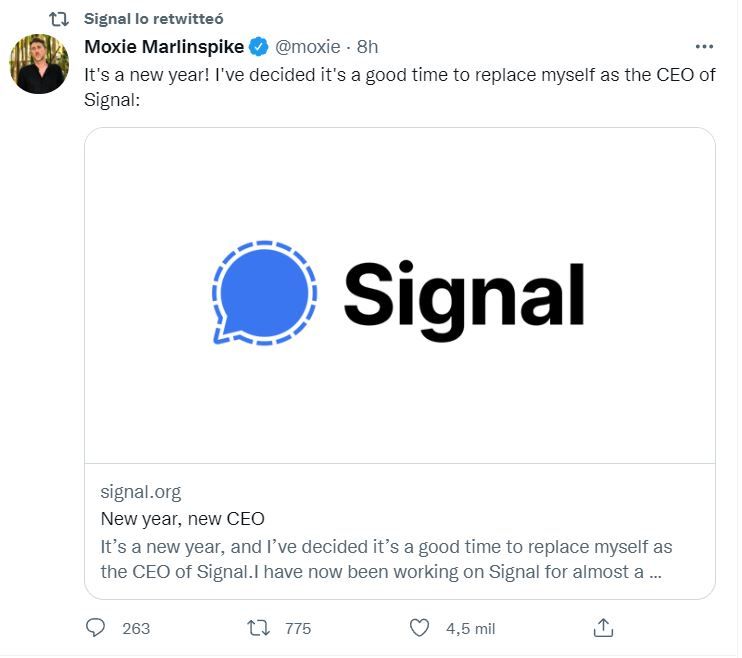
Task: Like the tweet with the heart icon
Action: (x=420, y=628)
